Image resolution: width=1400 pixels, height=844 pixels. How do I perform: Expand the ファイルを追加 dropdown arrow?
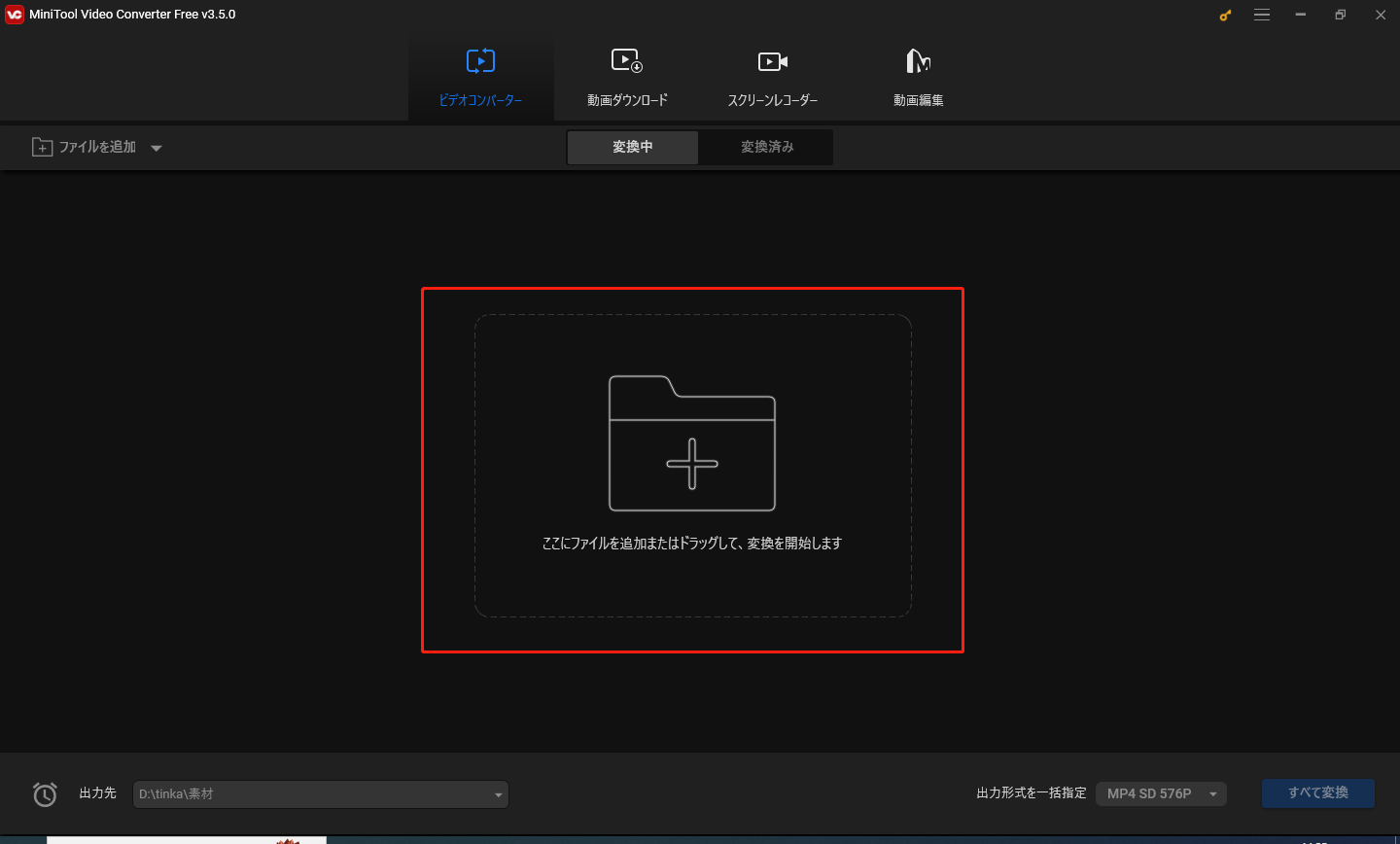[157, 148]
